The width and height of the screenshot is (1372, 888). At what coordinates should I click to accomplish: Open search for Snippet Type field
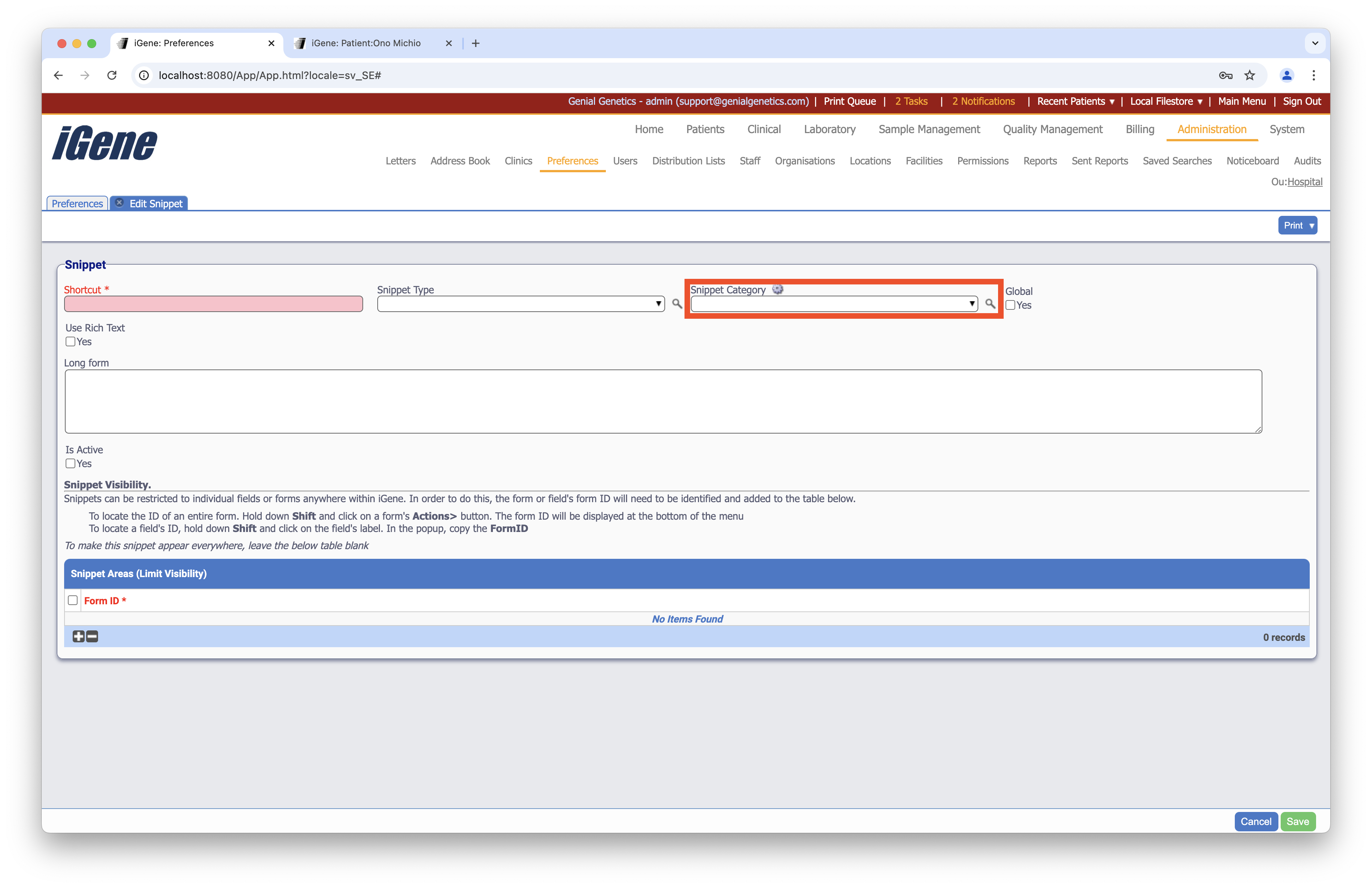coord(677,304)
